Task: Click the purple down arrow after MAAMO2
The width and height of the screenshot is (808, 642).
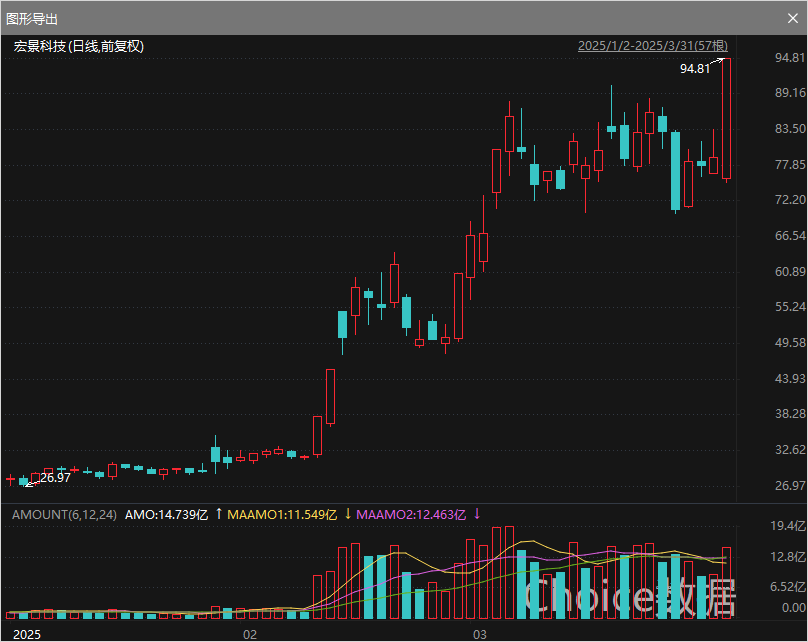Action: tap(477, 514)
